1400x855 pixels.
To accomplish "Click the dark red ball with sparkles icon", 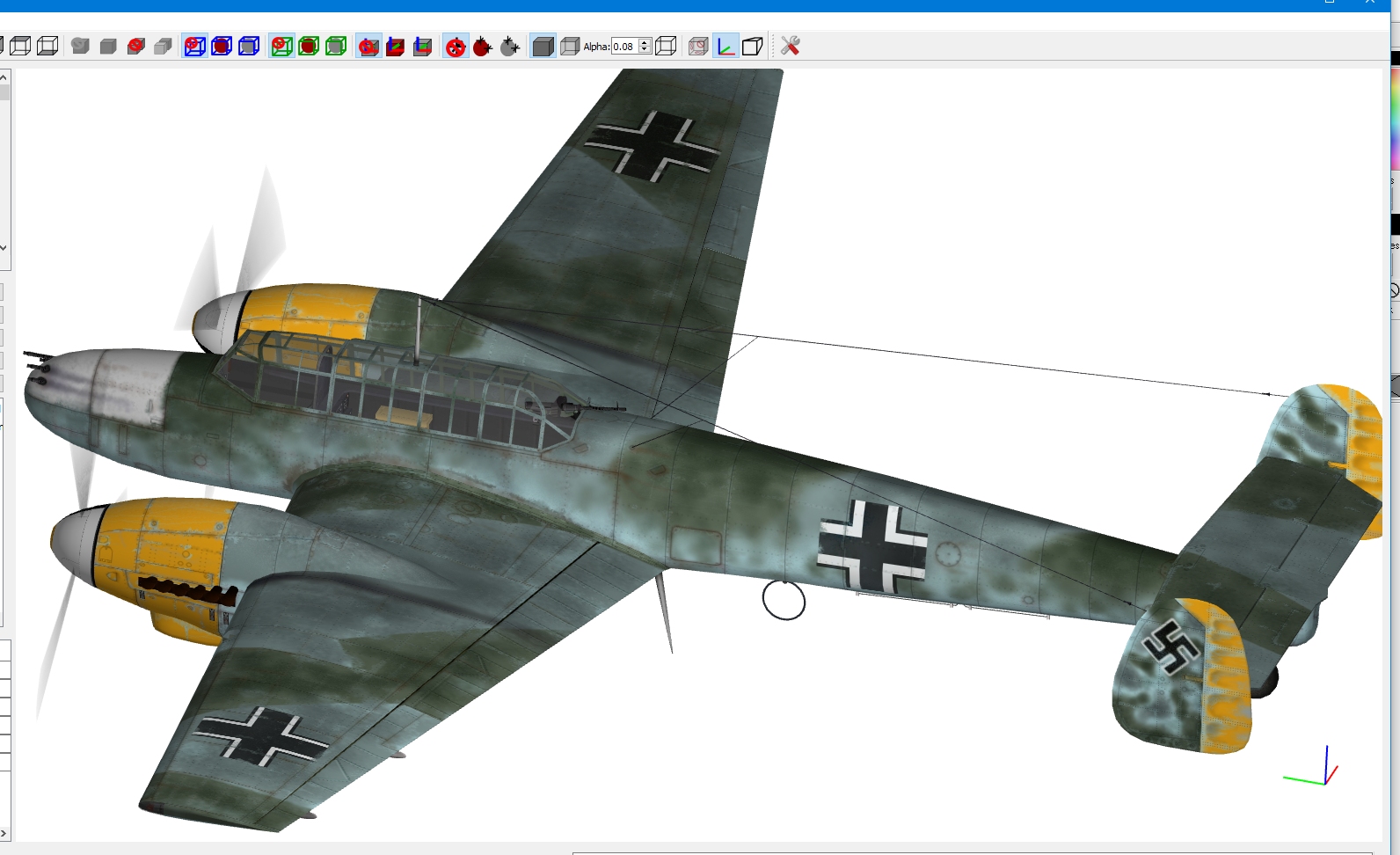I will (x=483, y=46).
